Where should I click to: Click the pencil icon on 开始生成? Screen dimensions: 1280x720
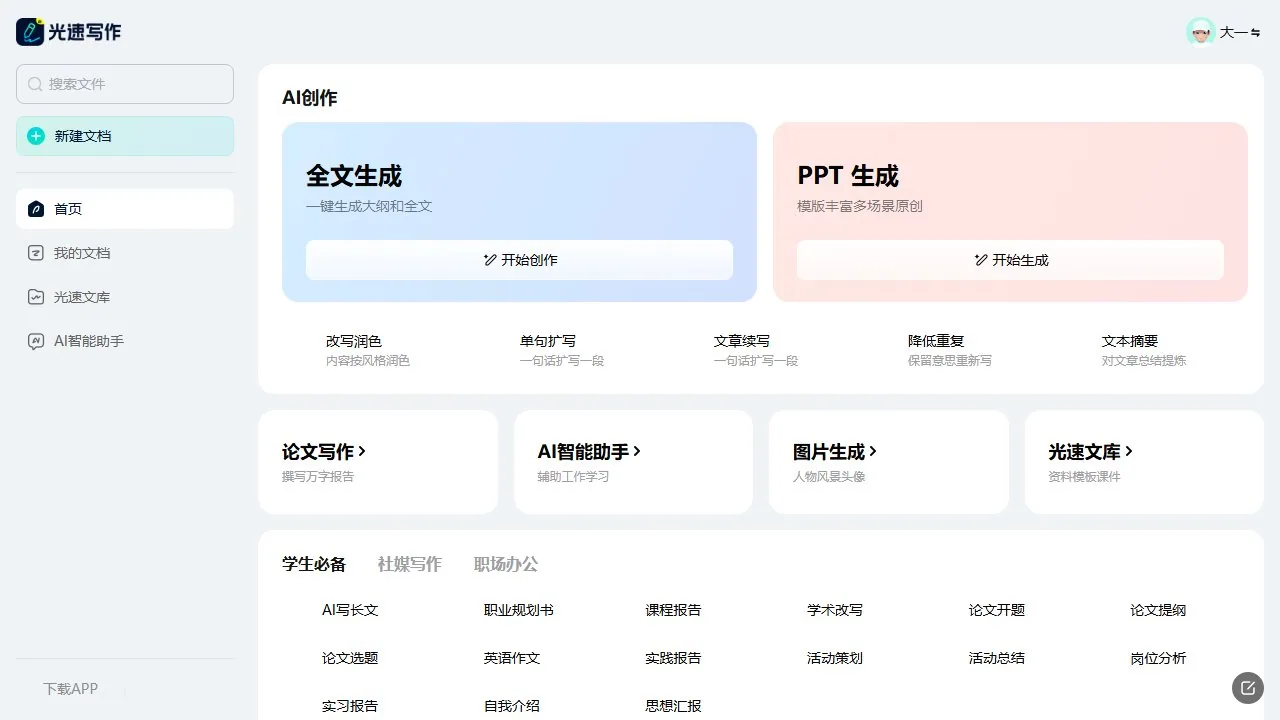point(981,260)
